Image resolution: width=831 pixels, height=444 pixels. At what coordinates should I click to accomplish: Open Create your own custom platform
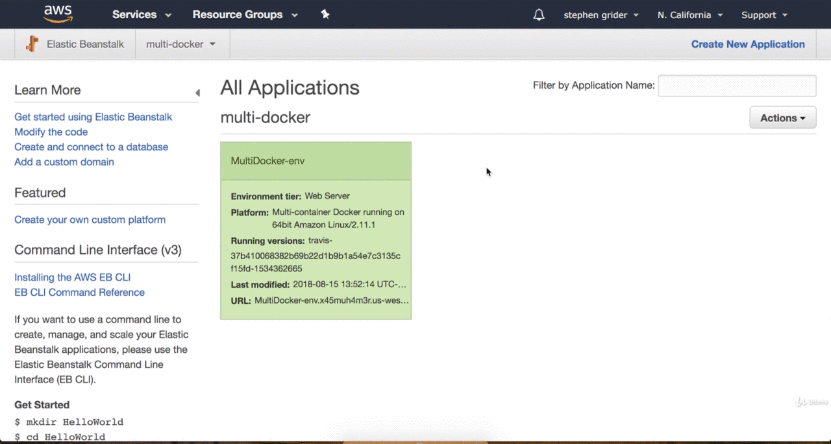90,220
